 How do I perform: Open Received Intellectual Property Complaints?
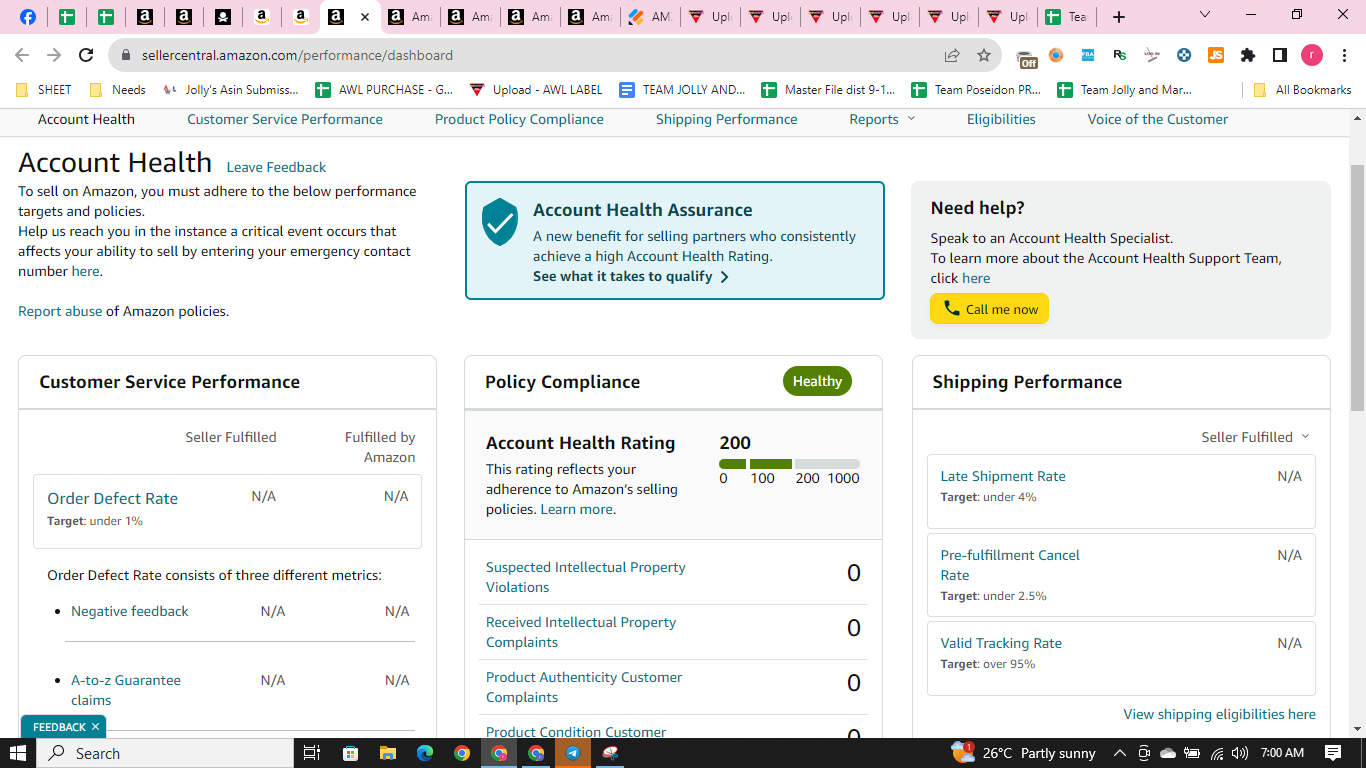581,632
